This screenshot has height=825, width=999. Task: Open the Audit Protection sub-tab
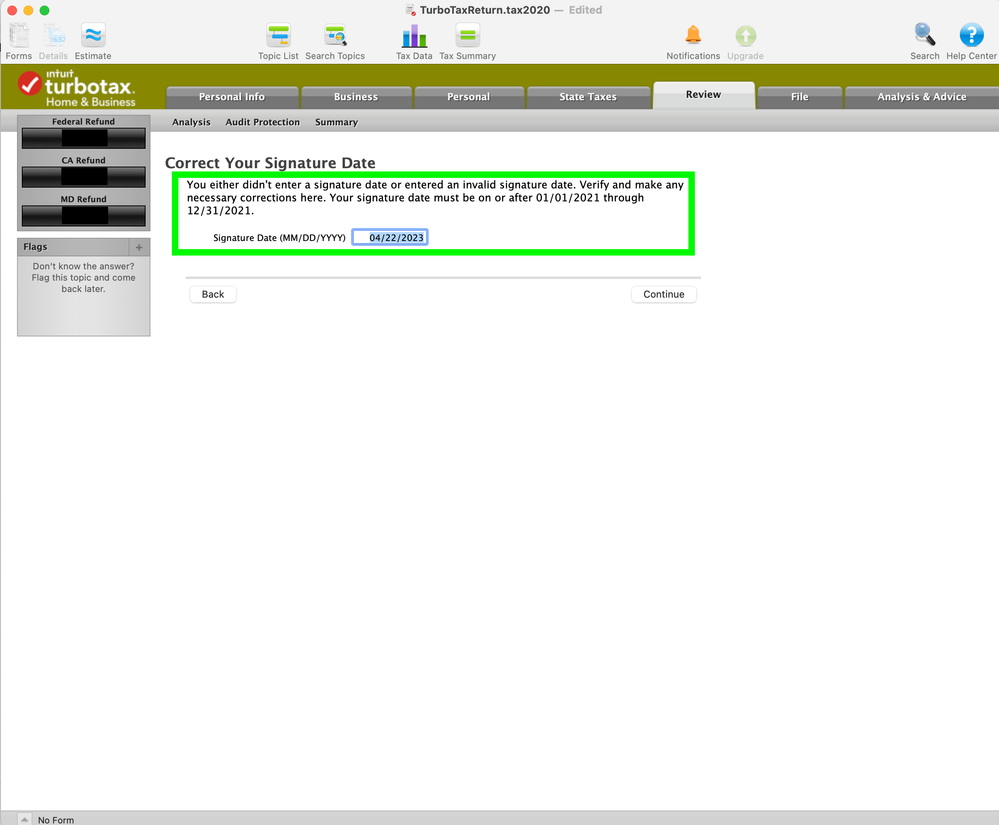point(262,122)
